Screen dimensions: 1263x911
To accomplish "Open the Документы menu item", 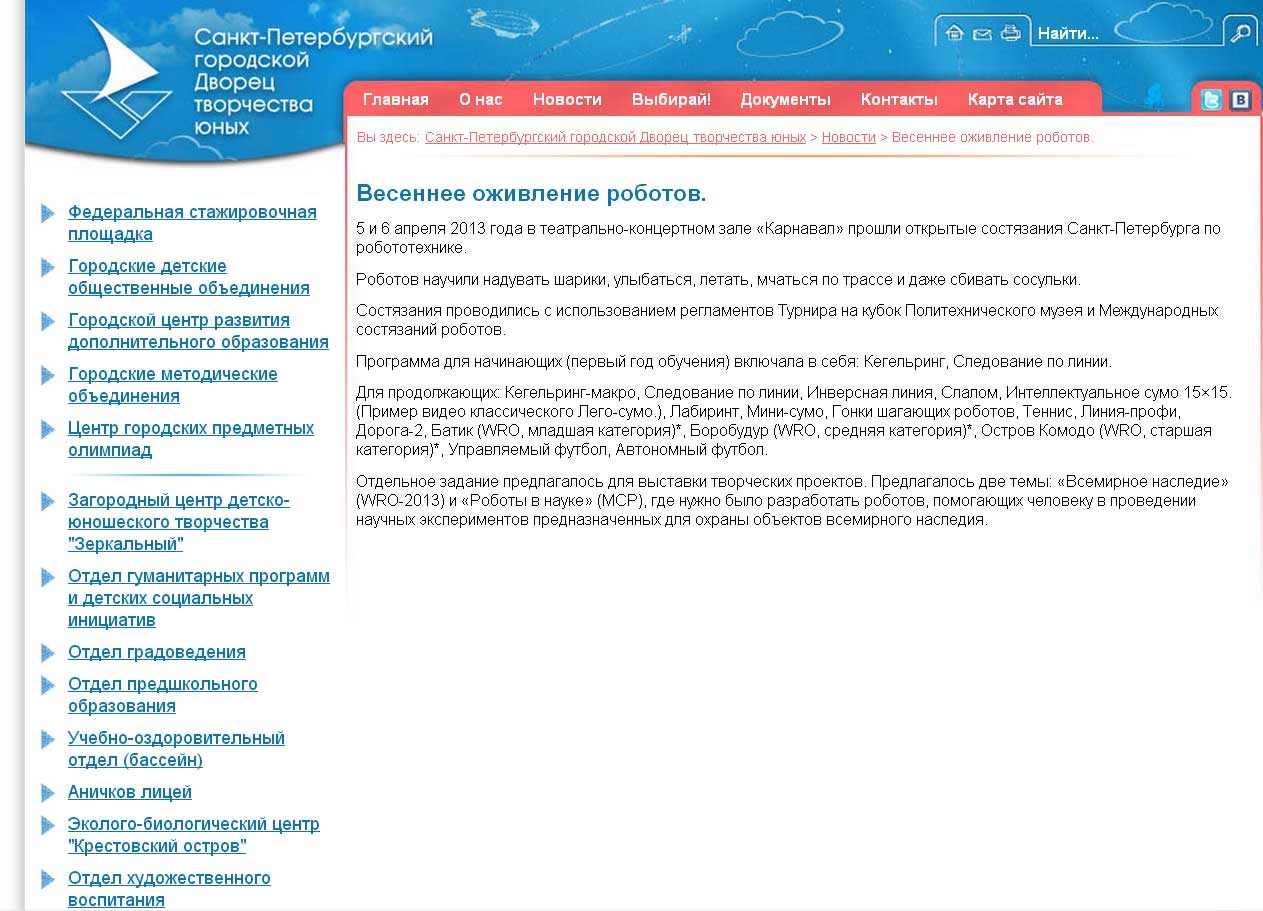I will tap(785, 99).
